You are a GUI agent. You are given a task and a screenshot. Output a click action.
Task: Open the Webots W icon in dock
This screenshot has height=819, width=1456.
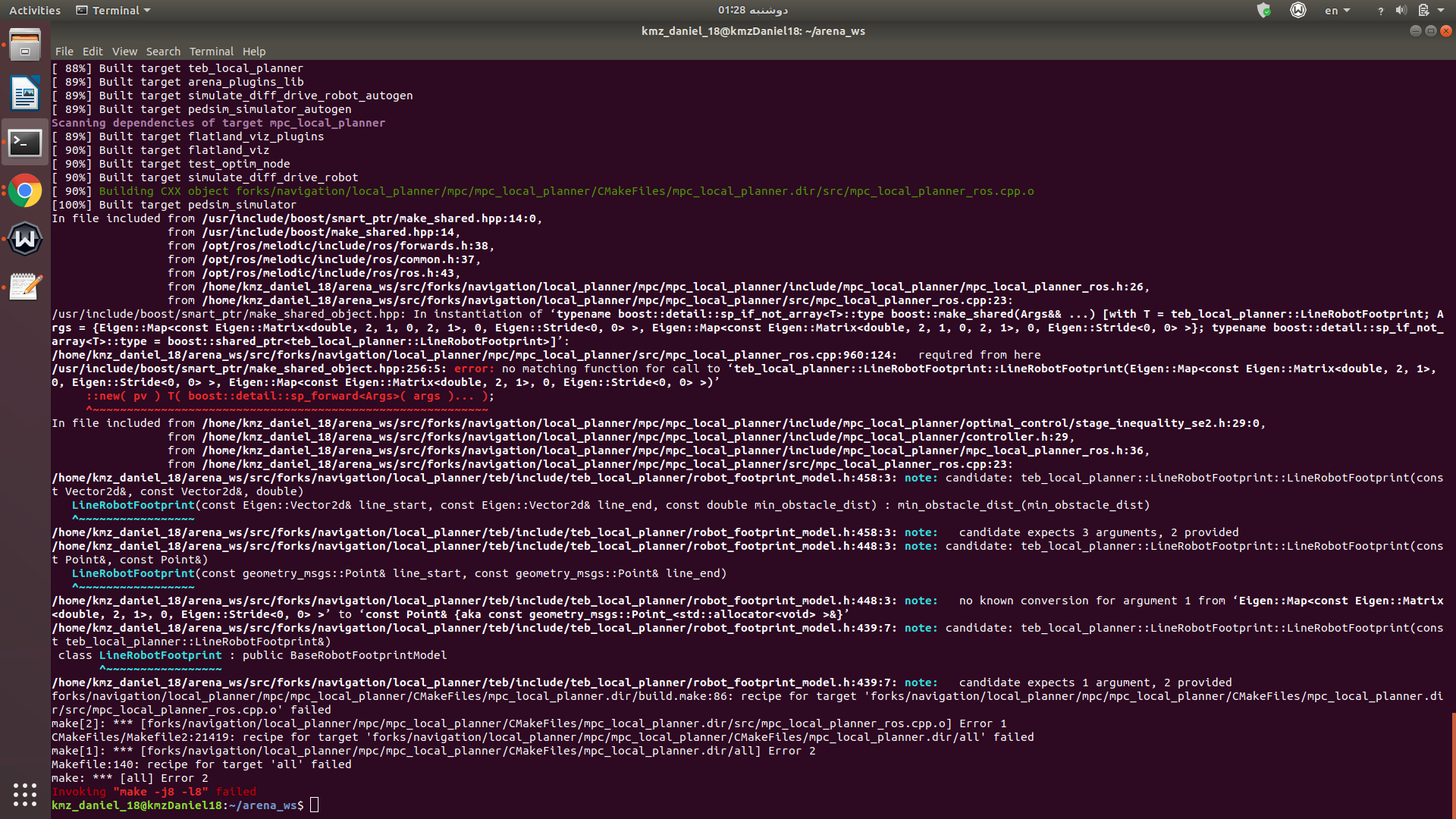tap(25, 240)
